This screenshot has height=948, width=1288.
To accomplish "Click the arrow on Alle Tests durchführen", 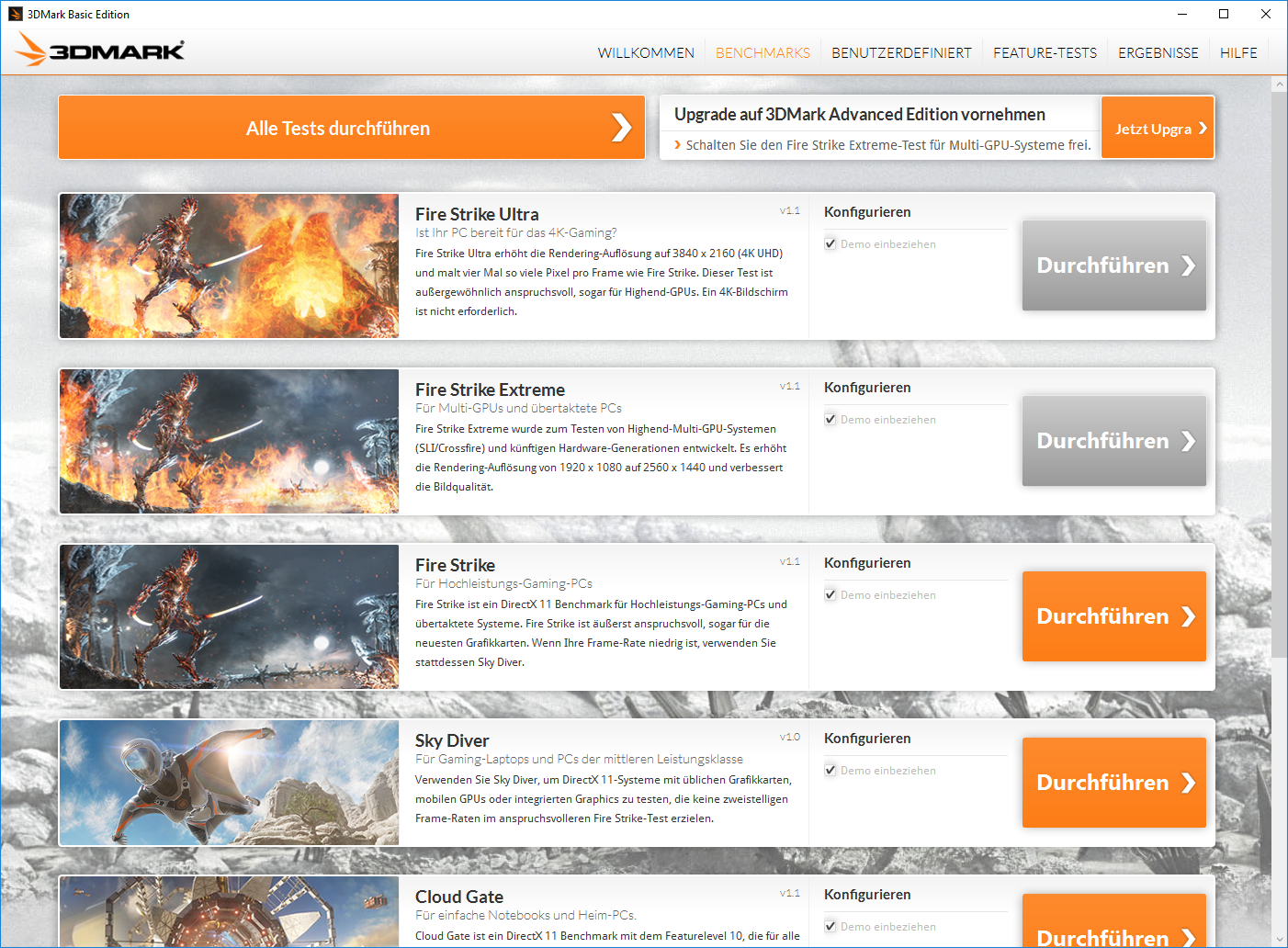I will (x=622, y=128).
